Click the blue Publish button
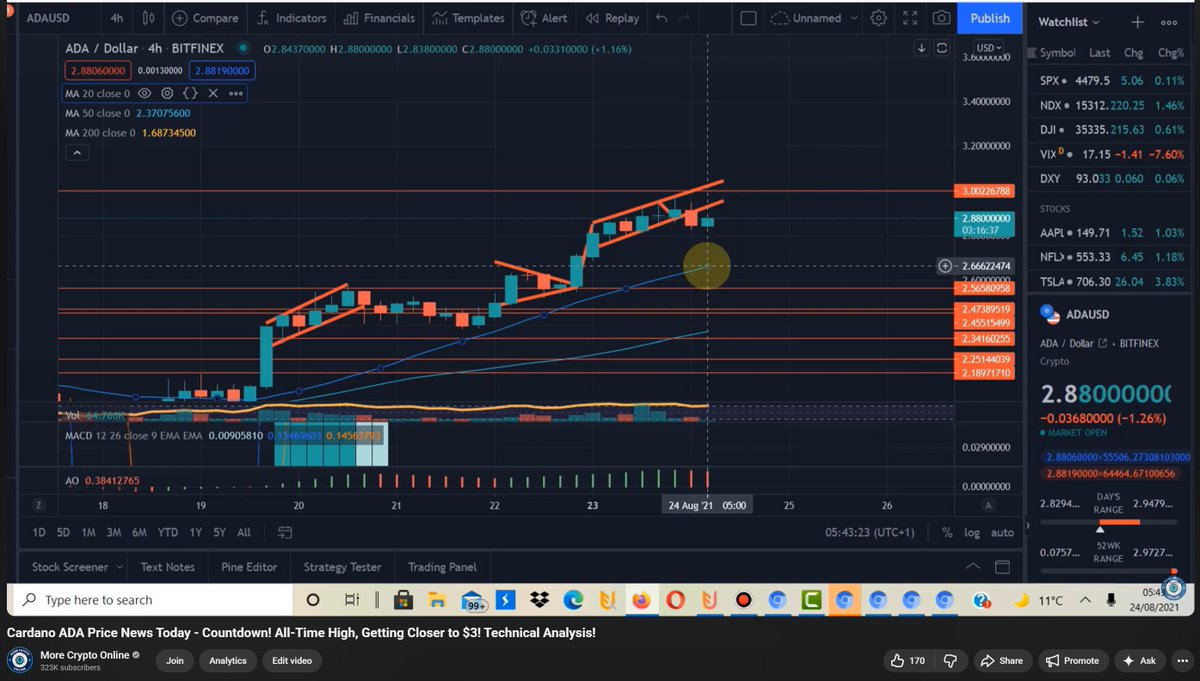 point(990,18)
